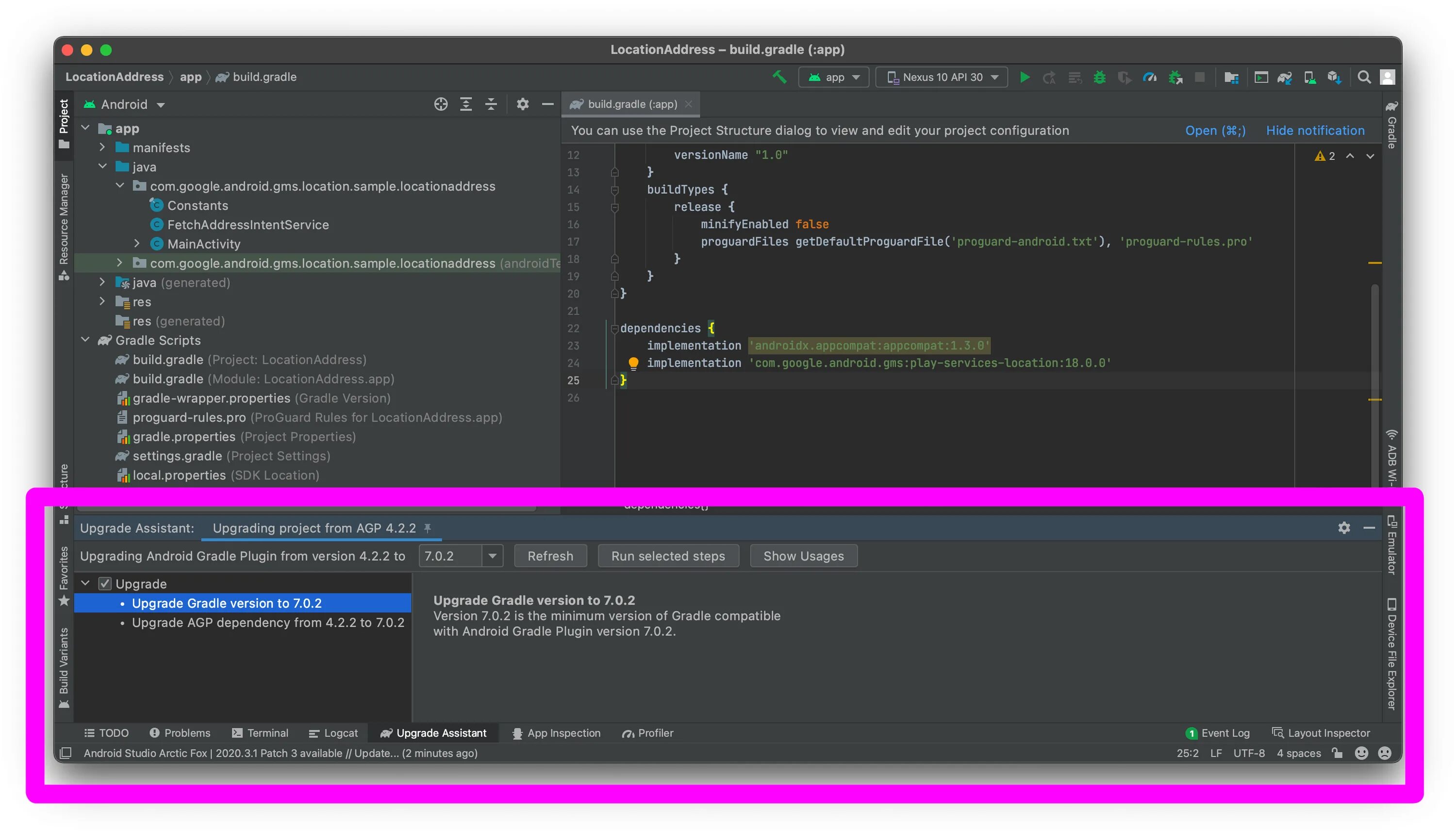This screenshot has width=1456, height=834.
Task: Toggle the Upgrade checkbox
Action: 104,584
